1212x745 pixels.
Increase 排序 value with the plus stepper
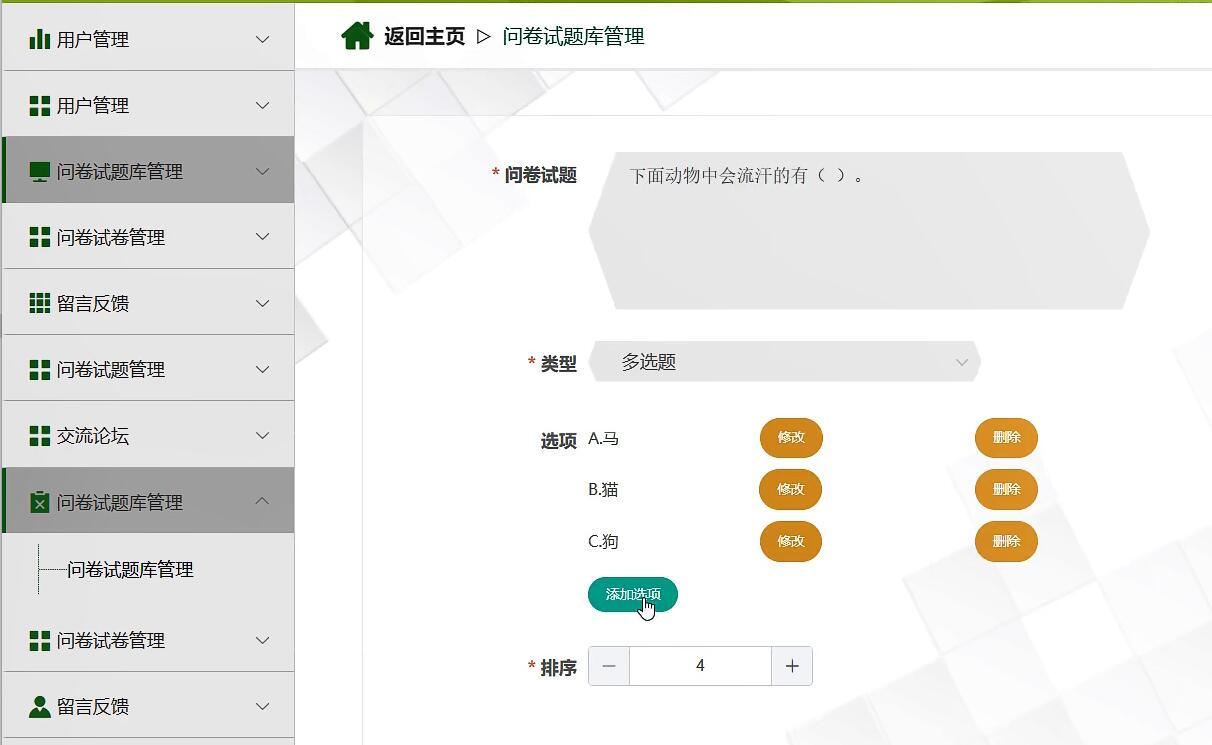coord(791,665)
